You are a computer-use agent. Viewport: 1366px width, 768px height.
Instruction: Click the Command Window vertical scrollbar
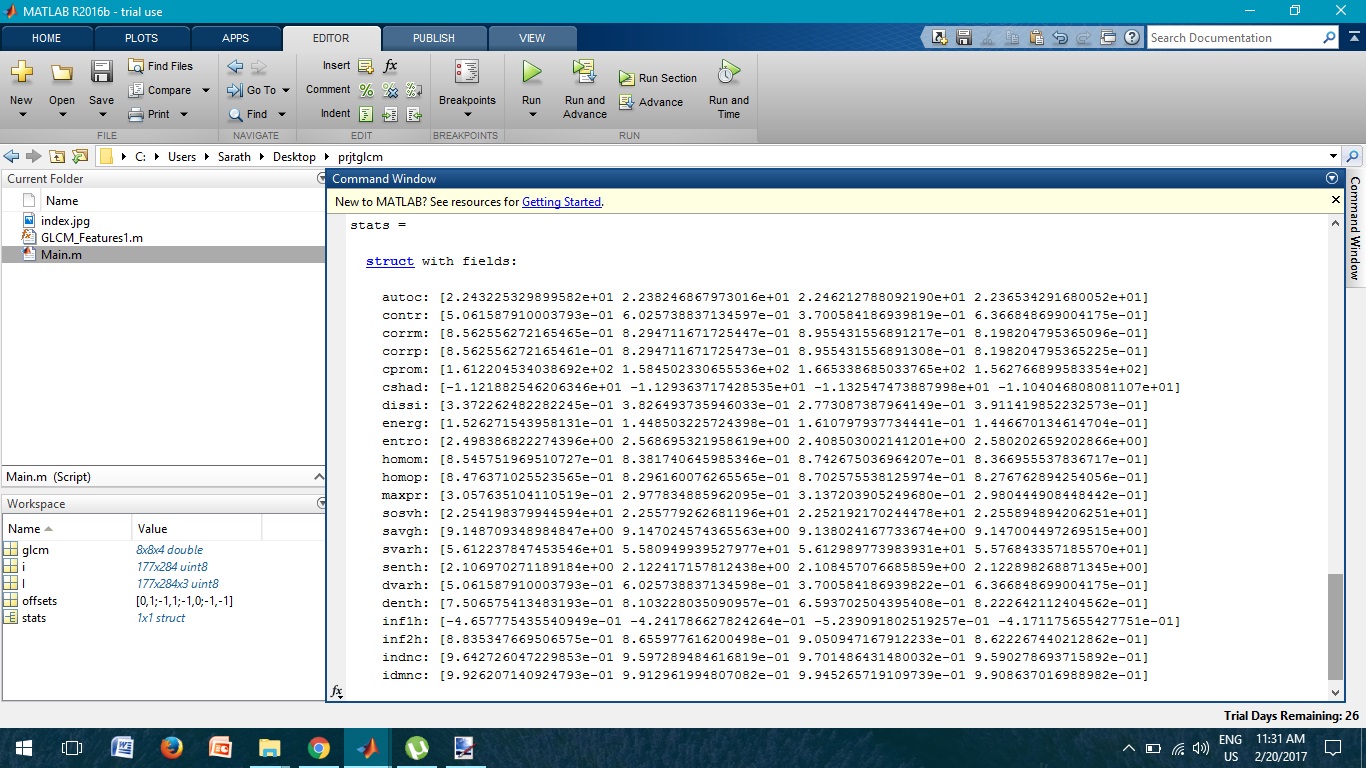1334,620
